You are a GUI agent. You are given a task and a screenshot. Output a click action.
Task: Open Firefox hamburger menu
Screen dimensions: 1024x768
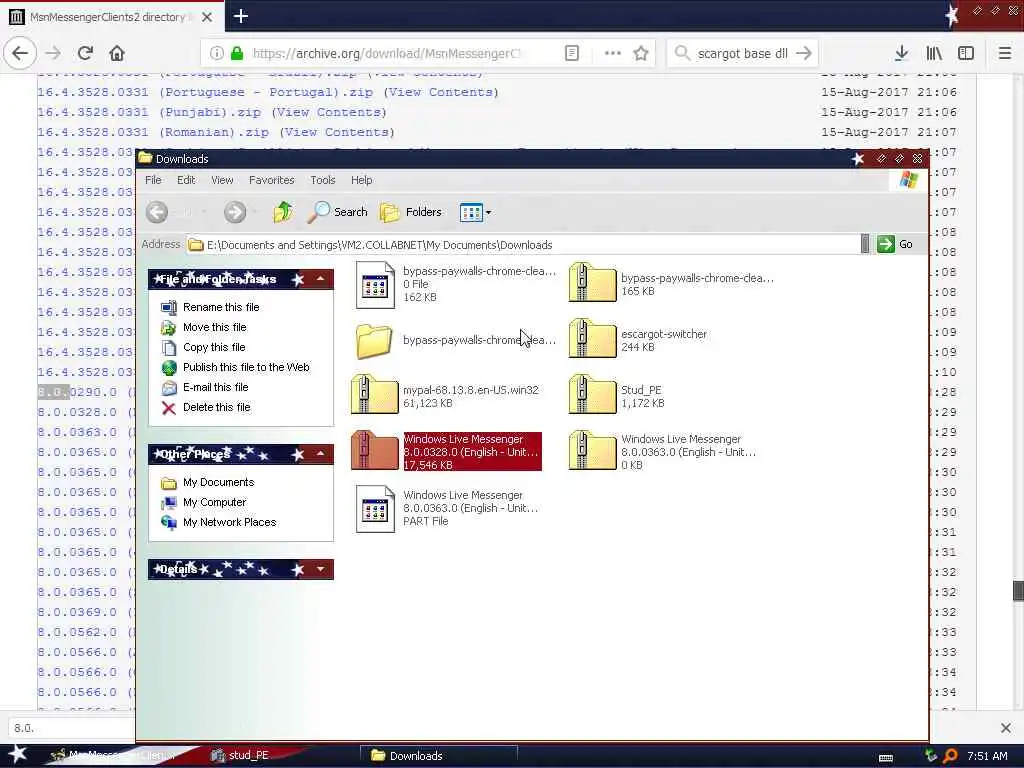coord(1004,53)
